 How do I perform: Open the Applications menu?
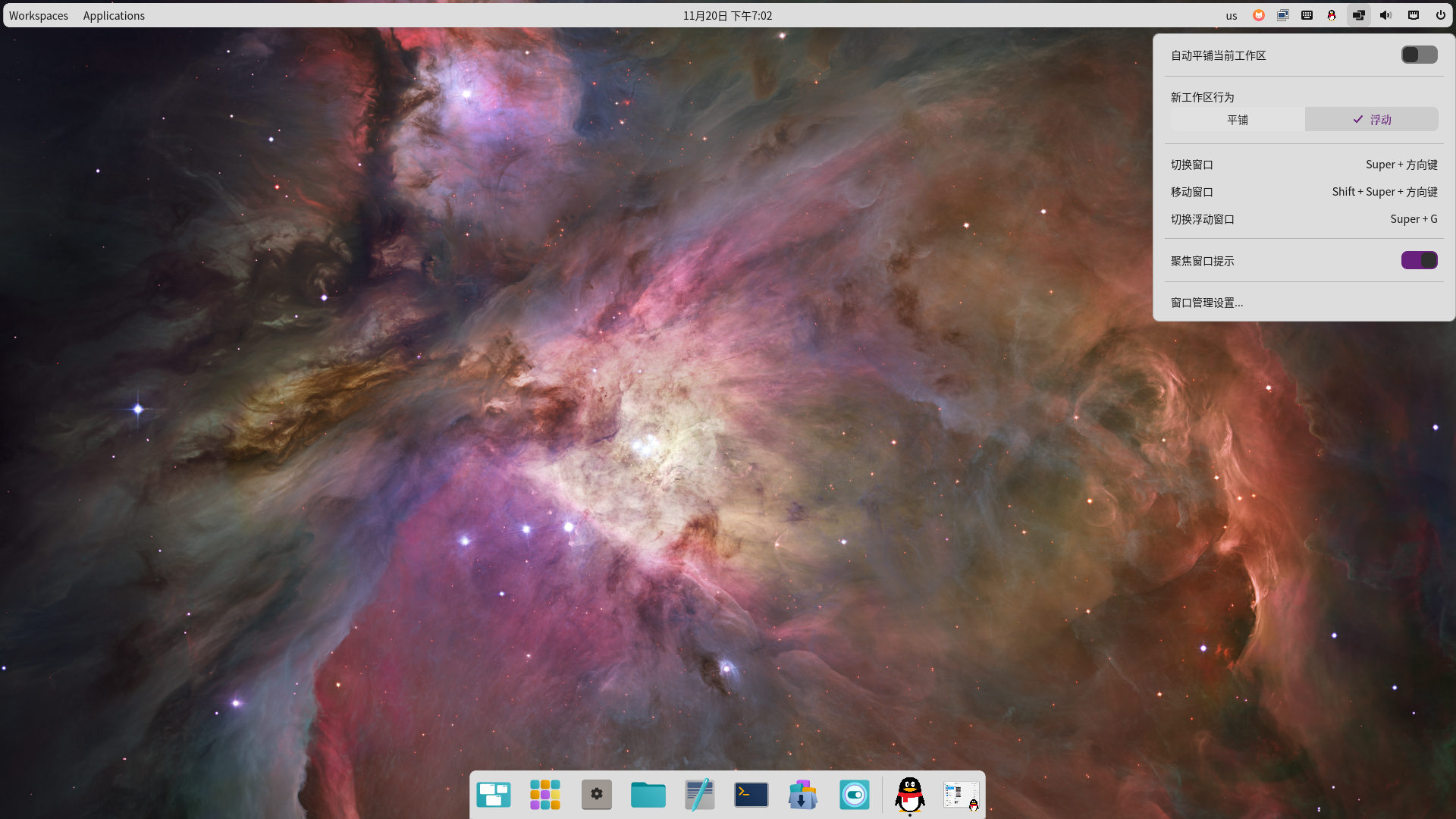click(x=114, y=15)
